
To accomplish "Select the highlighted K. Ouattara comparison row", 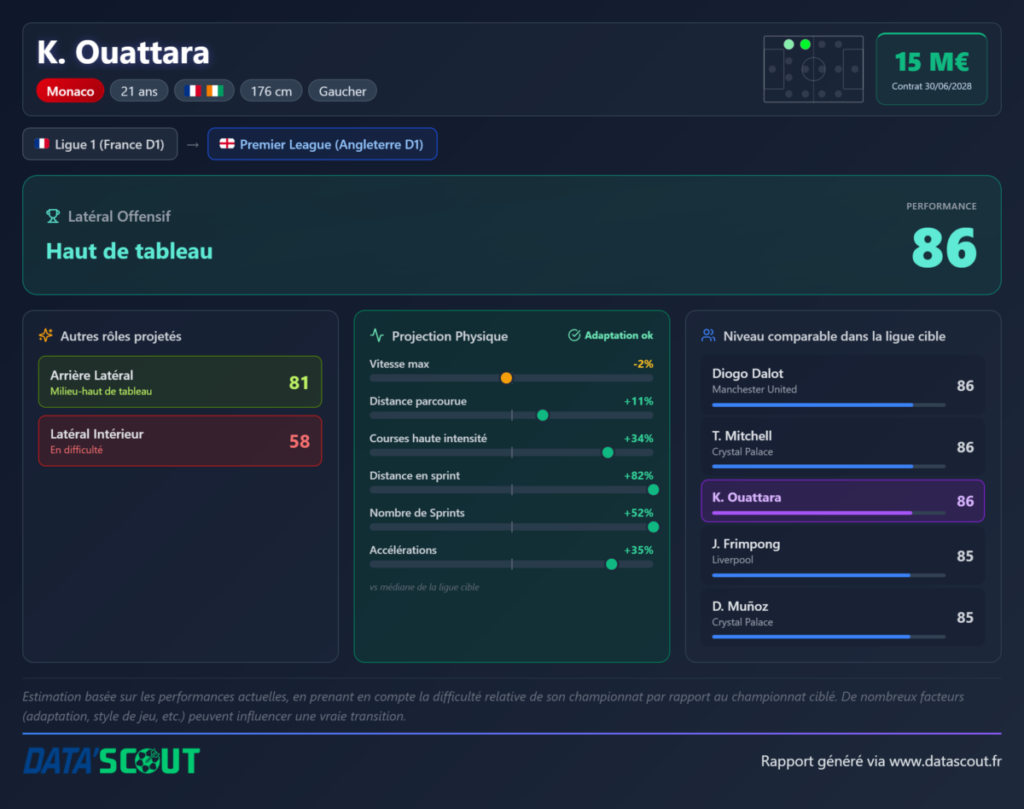I will point(842,501).
